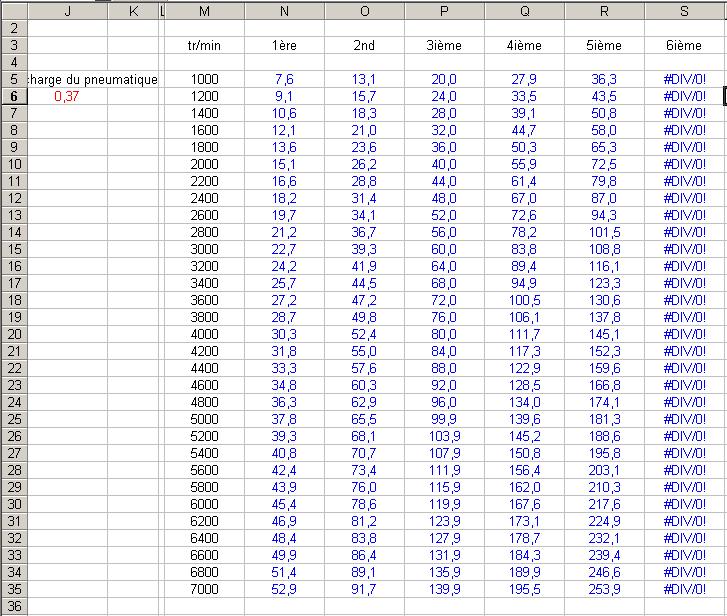The image size is (727, 616).
Task: Click the '4ième' gear heading cell
Action: pos(524,45)
